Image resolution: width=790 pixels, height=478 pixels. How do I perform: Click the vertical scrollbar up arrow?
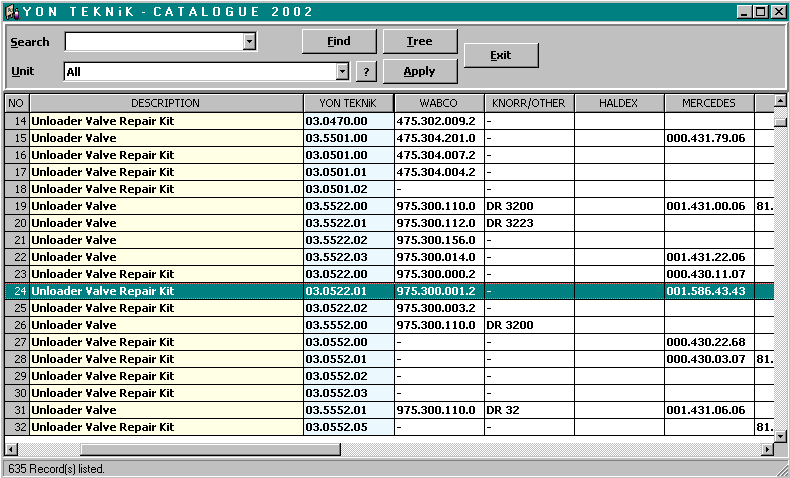780,100
